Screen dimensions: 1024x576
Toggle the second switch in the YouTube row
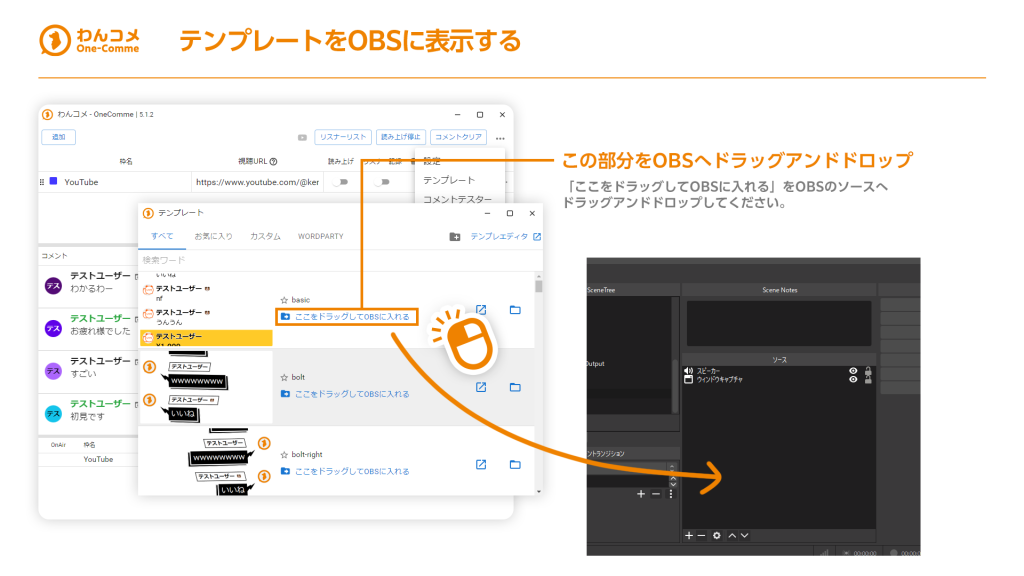(x=383, y=182)
